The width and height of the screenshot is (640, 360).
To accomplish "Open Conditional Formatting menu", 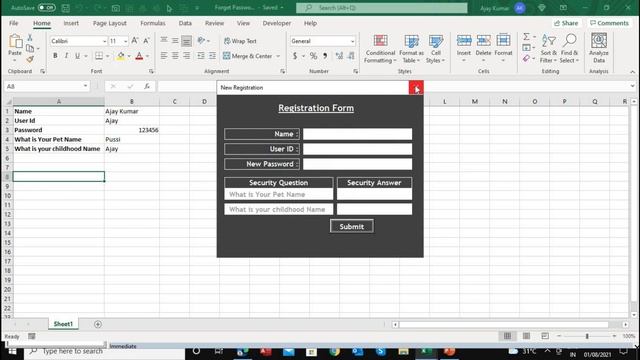I will coord(380,49).
